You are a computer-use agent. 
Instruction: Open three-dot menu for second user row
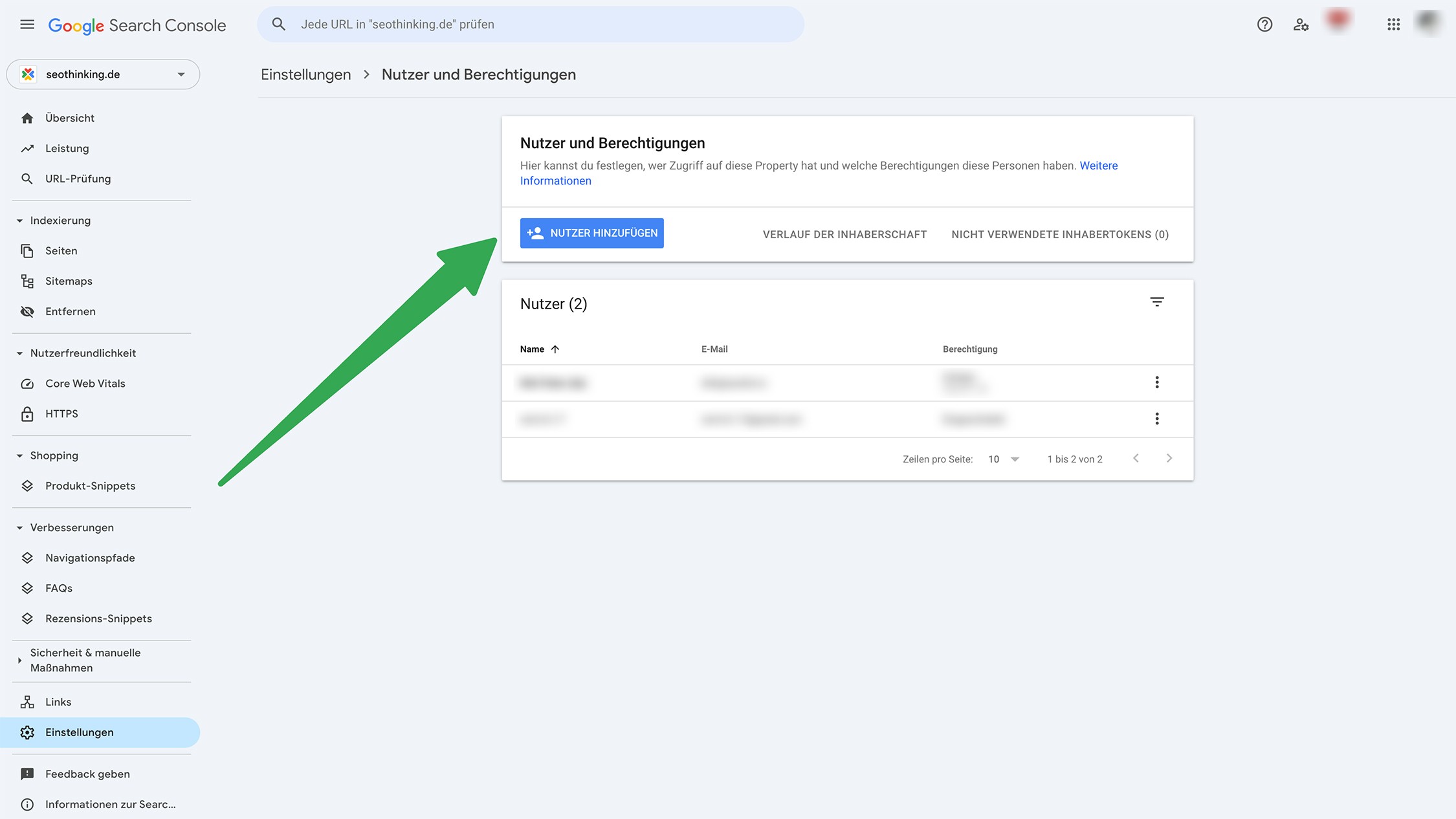coord(1156,419)
